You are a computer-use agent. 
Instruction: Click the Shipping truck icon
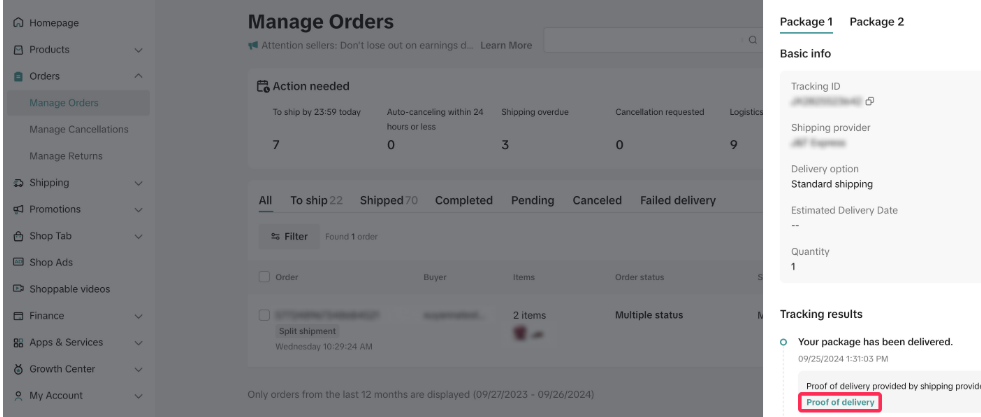[x=18, y=183]
